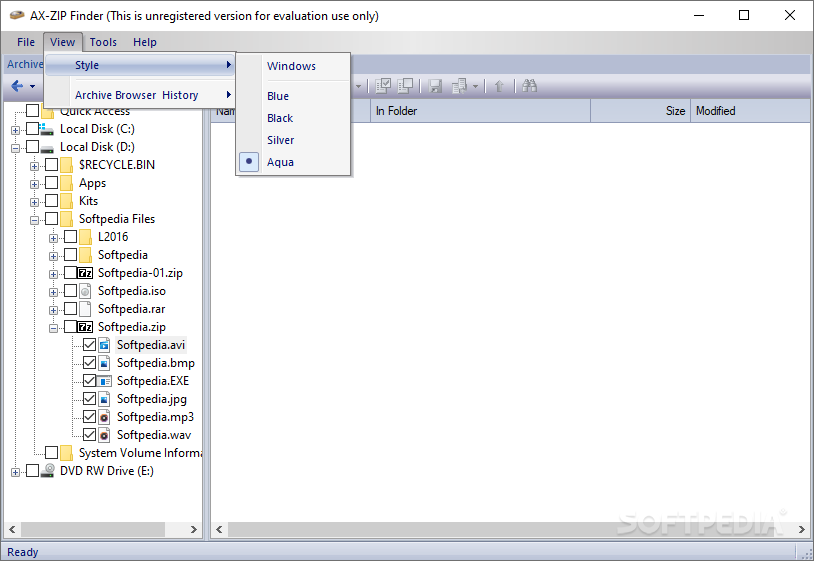Click the back arrow in archive browser toolbar
Image resolution: width=814 pixels, height=561 pixels.
(x=17, y=86)
